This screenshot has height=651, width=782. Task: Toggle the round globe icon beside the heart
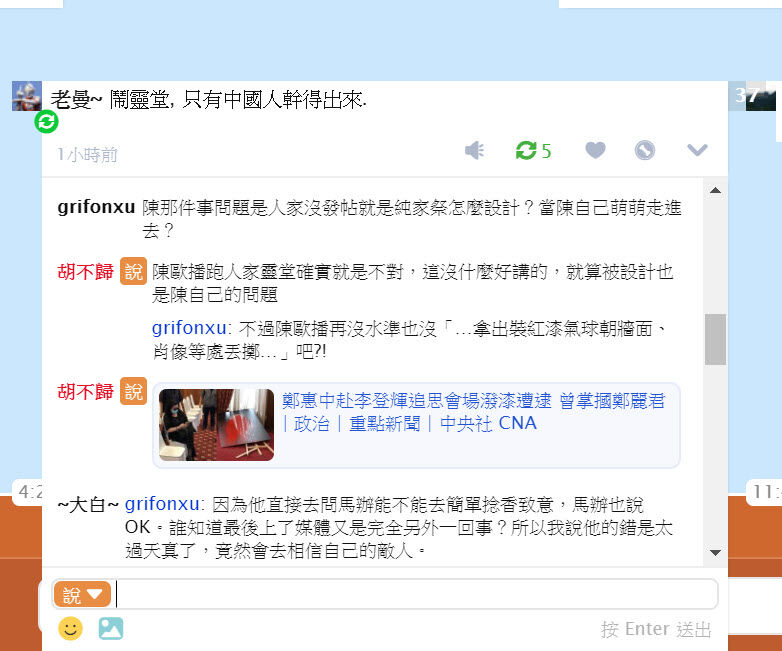coord(644,150)
